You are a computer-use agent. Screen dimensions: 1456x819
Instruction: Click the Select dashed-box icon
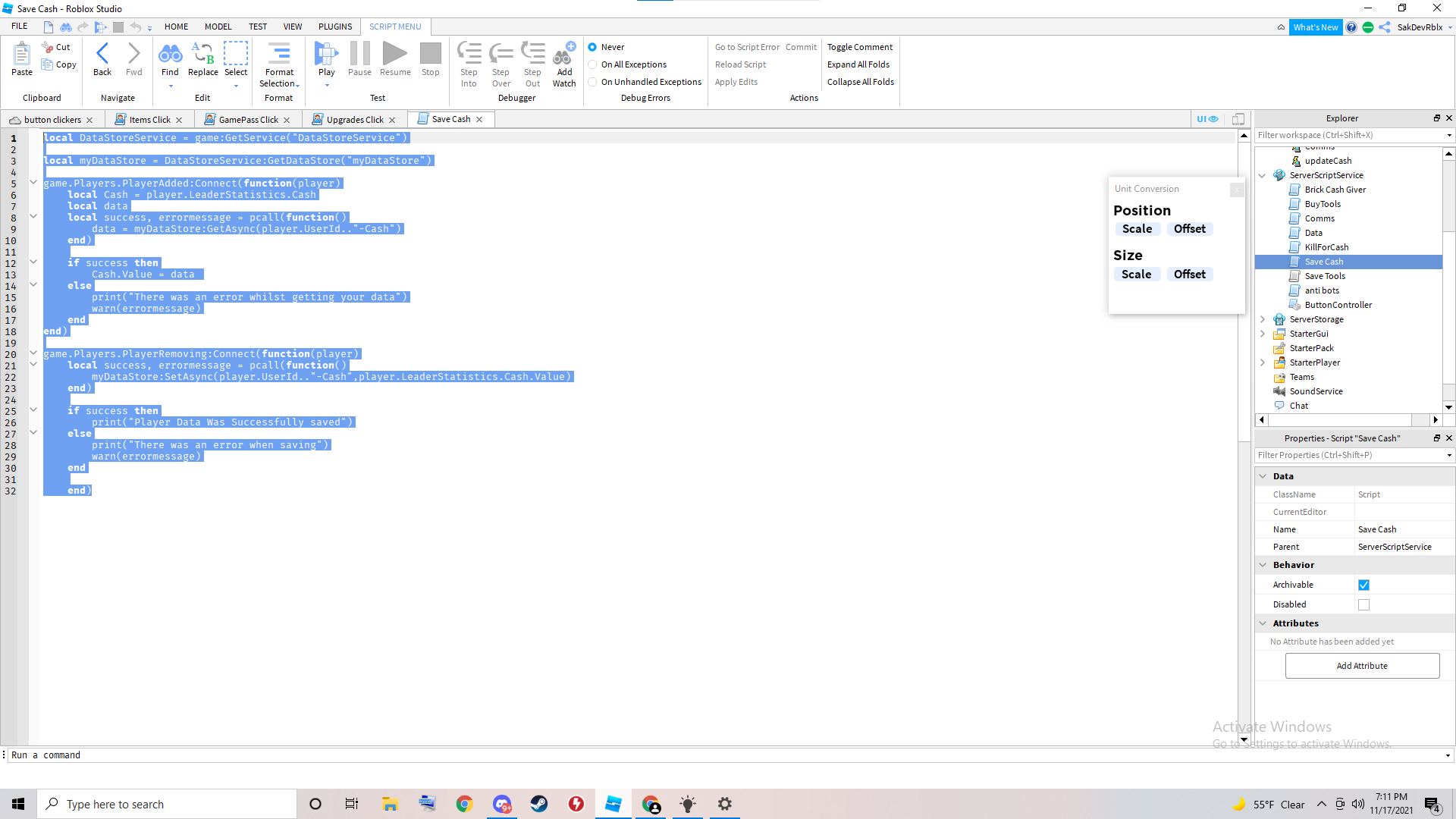(235, 54)
